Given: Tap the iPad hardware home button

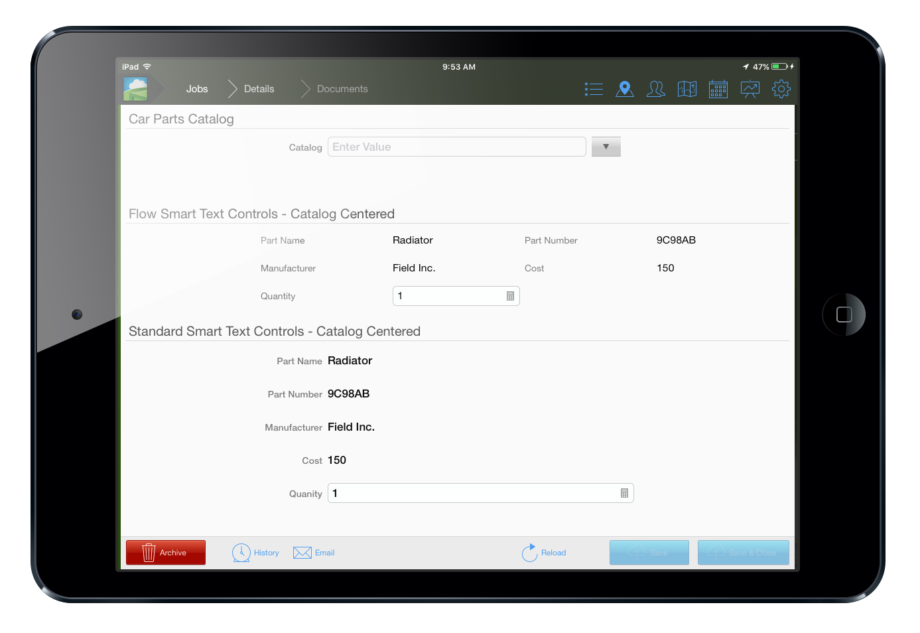Looking at the screenshot, I should coord(844,314).
